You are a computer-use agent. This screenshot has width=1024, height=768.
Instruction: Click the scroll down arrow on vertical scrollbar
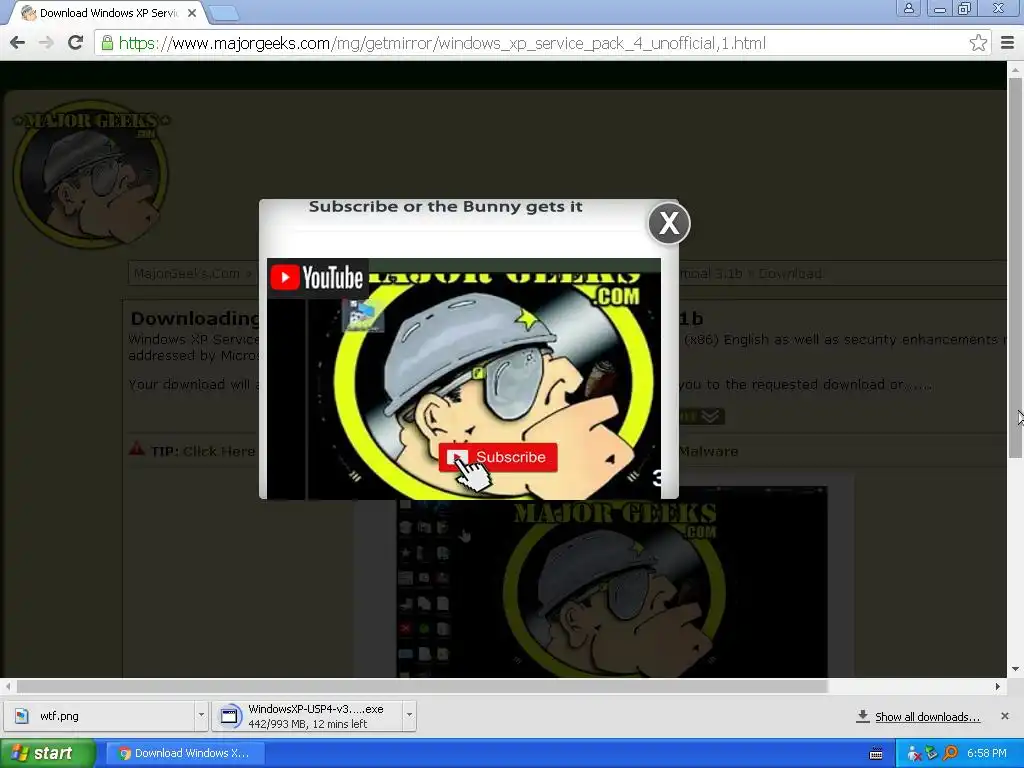(x=1015, y=669)
